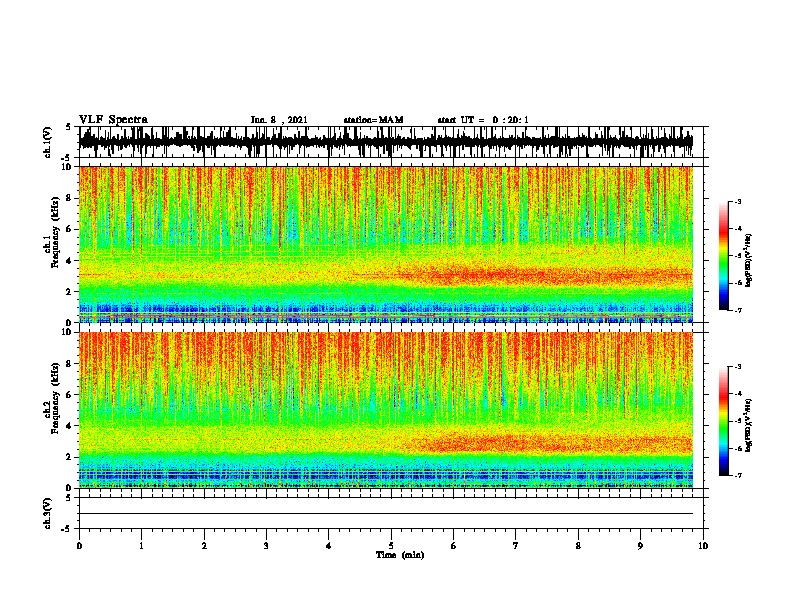792x612 pixels.
Task: Click time axis tick label "9"
Action: click(640, 546)
